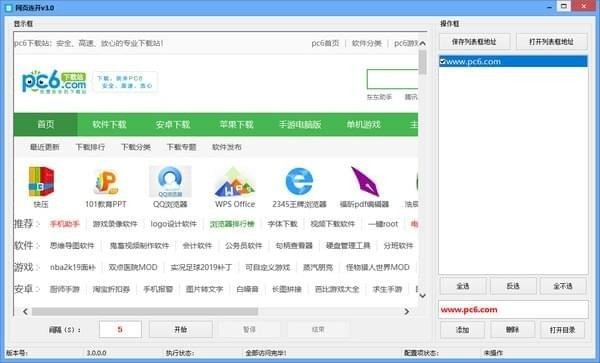
Task: Open the 思维导图软件 link
Action: 72,246
